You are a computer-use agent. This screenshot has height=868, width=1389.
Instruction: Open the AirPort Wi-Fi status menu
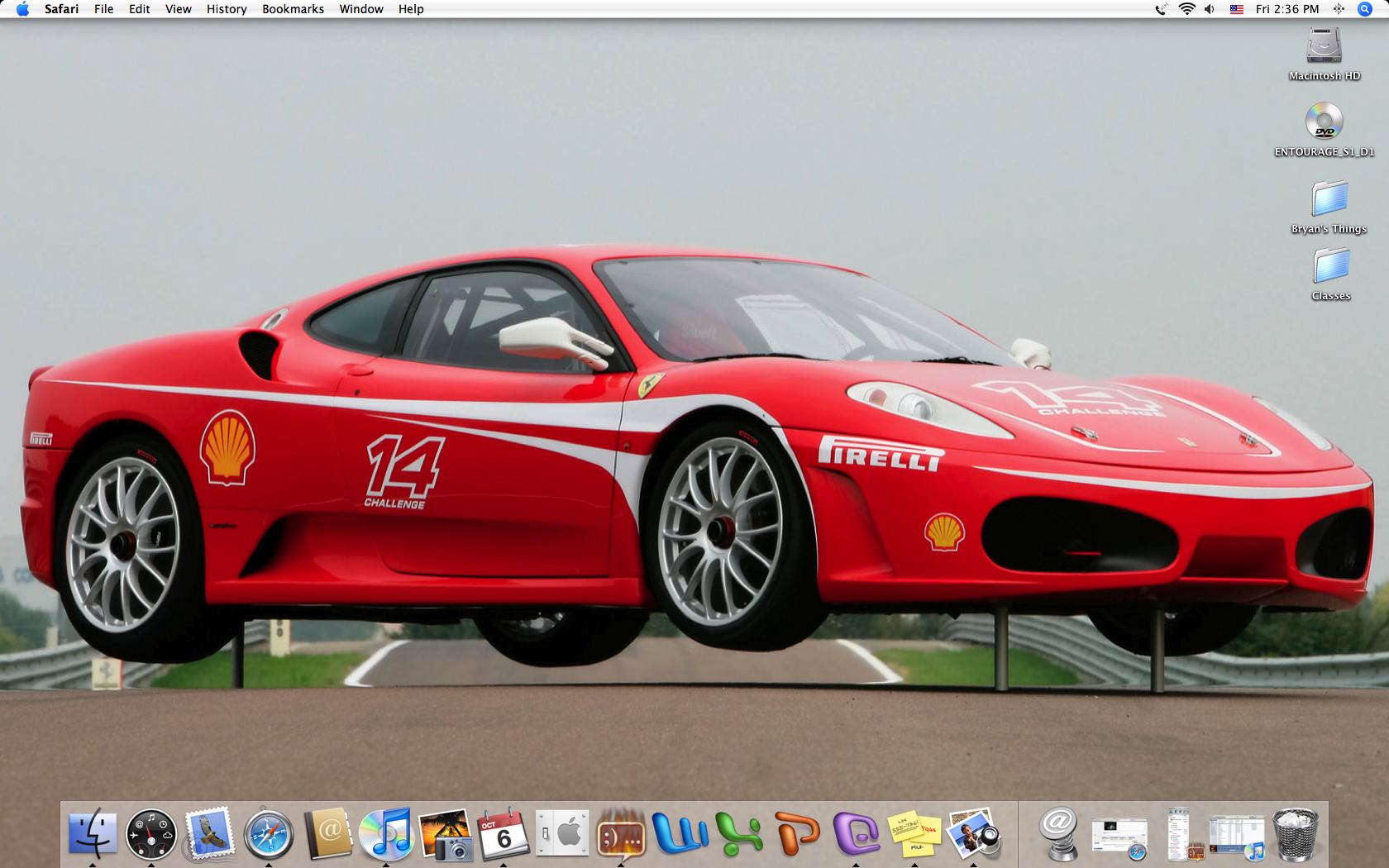tap(1186, 9)
